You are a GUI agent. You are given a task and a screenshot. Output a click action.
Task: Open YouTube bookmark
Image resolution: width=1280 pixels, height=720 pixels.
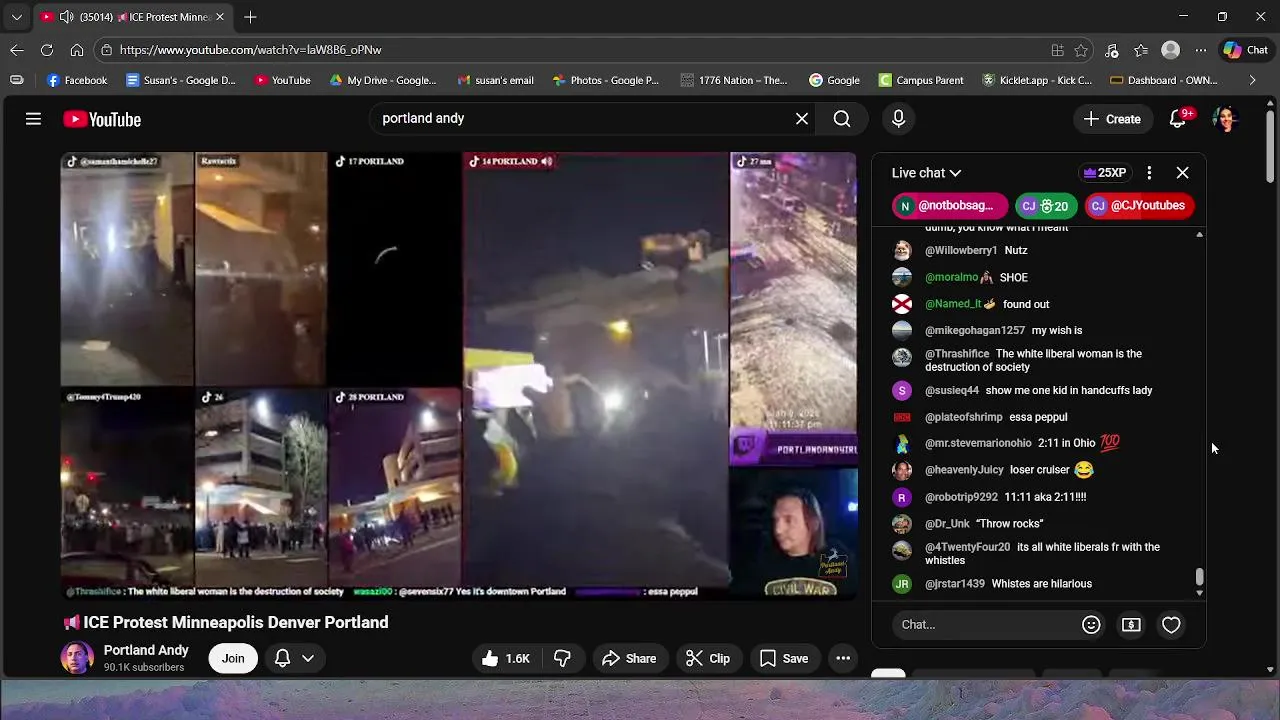(x=282, y=80)
